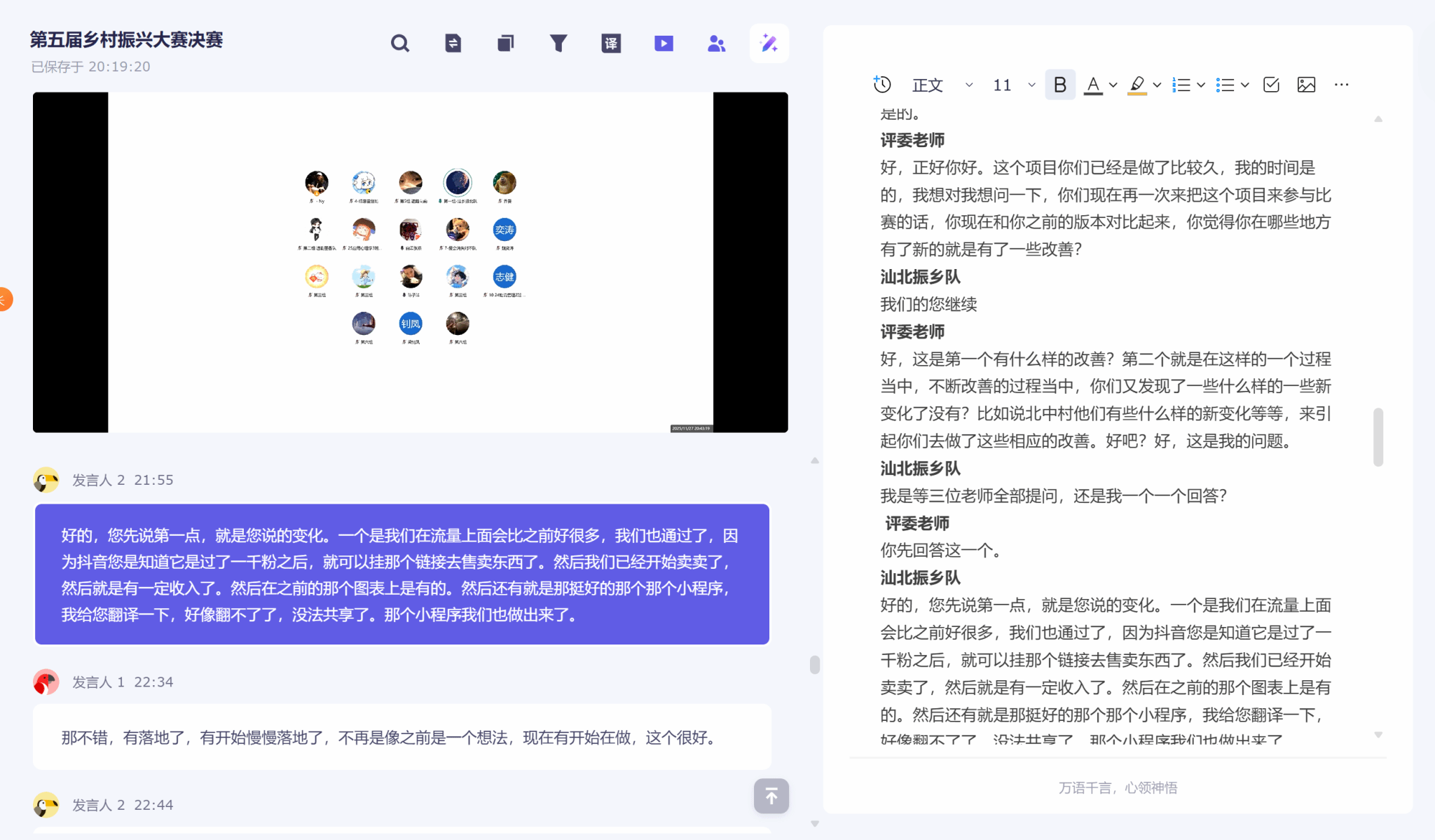
Task: Open the filter funnel icon
Action: 558,43
